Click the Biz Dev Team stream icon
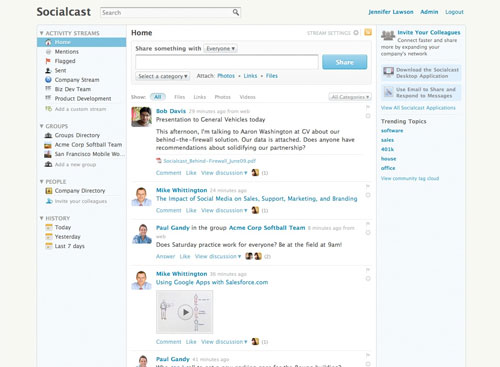 (x=48, y=89)
